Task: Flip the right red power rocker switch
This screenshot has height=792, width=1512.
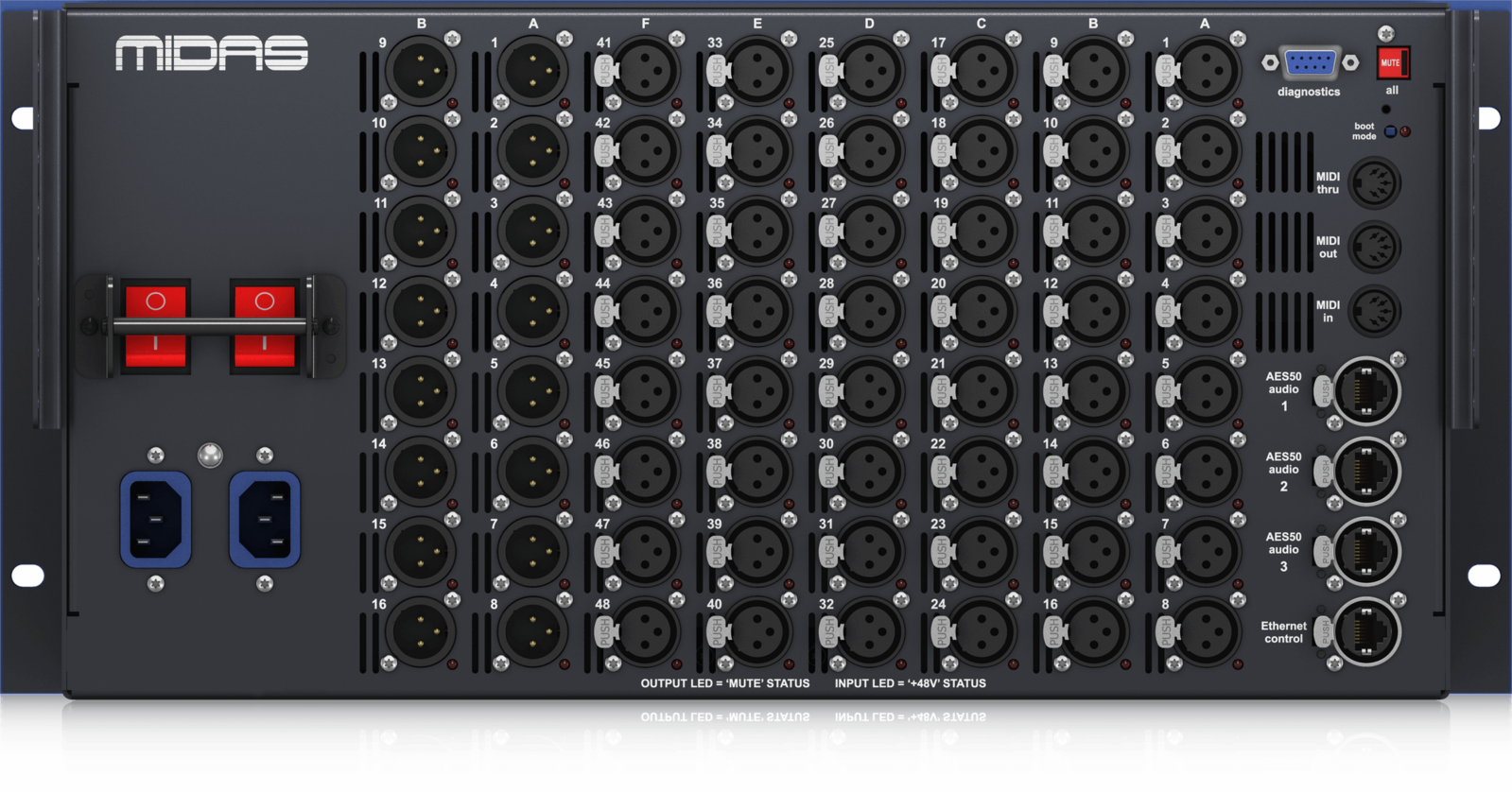Action: pos(265,326)
